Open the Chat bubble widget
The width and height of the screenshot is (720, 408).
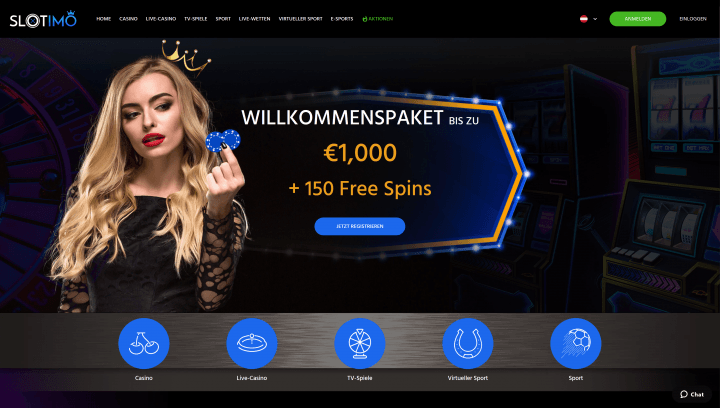(x=692, y=394)
